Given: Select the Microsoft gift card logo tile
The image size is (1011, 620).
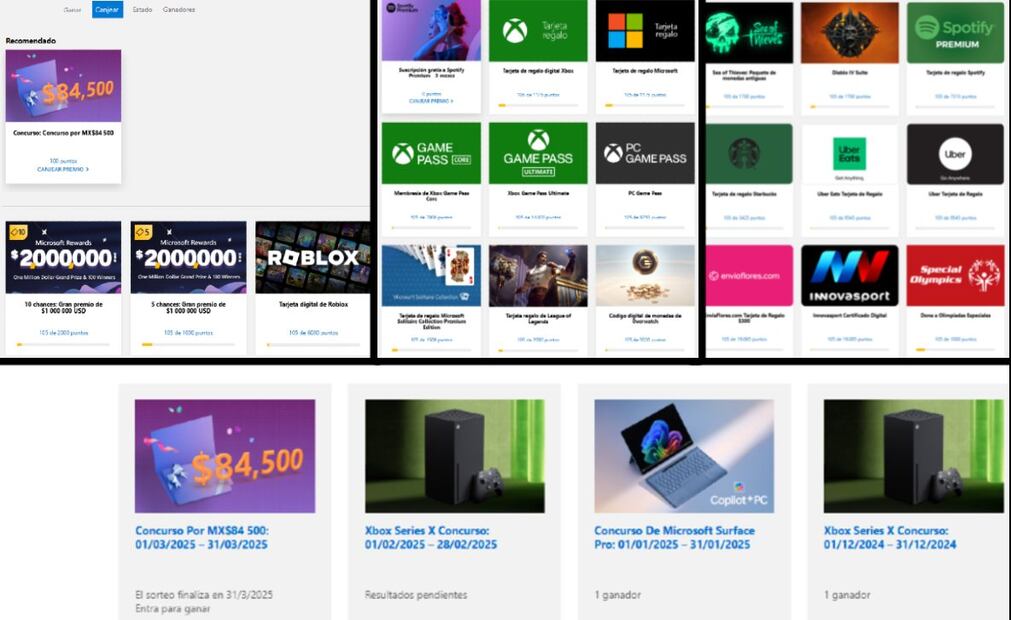Looking at the screenshot, I should pyautogui.click(x=644, y=31).
